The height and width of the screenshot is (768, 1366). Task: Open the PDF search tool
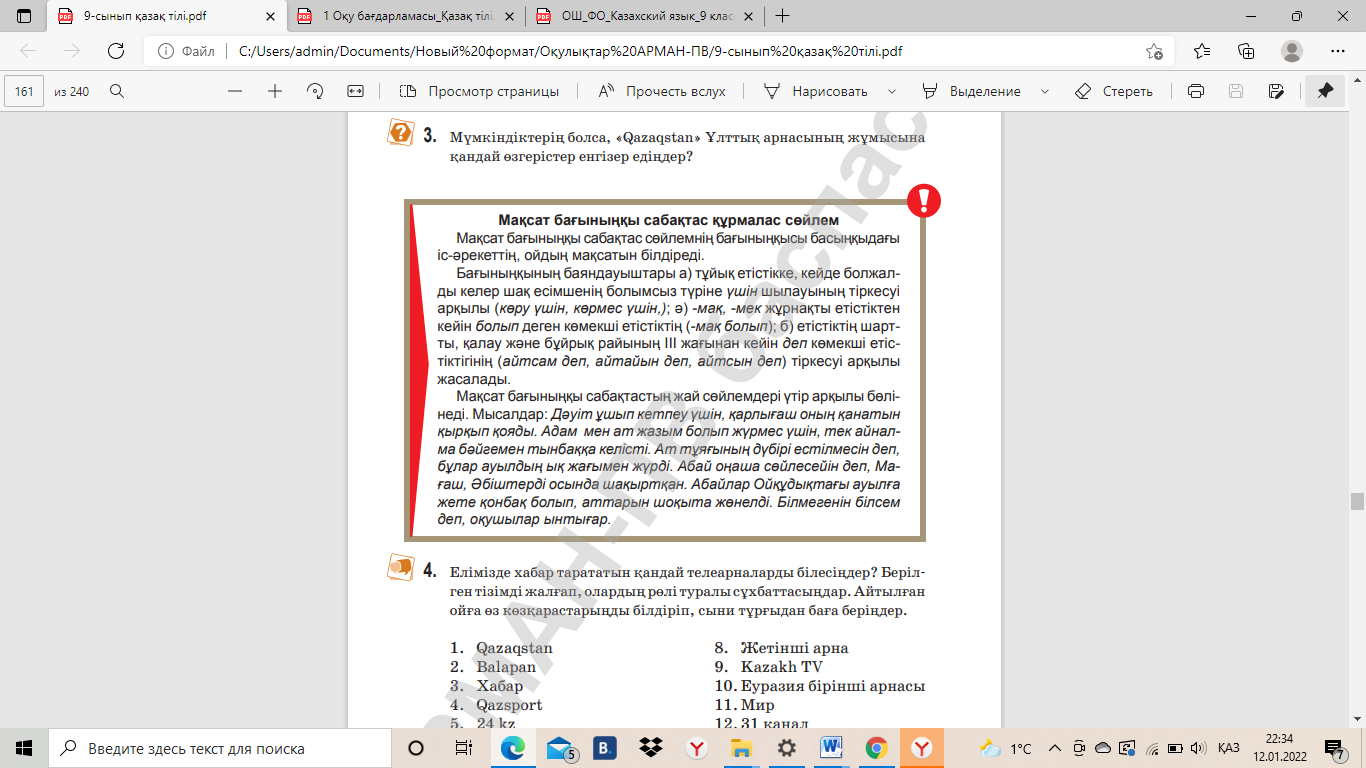pos(117,91)
